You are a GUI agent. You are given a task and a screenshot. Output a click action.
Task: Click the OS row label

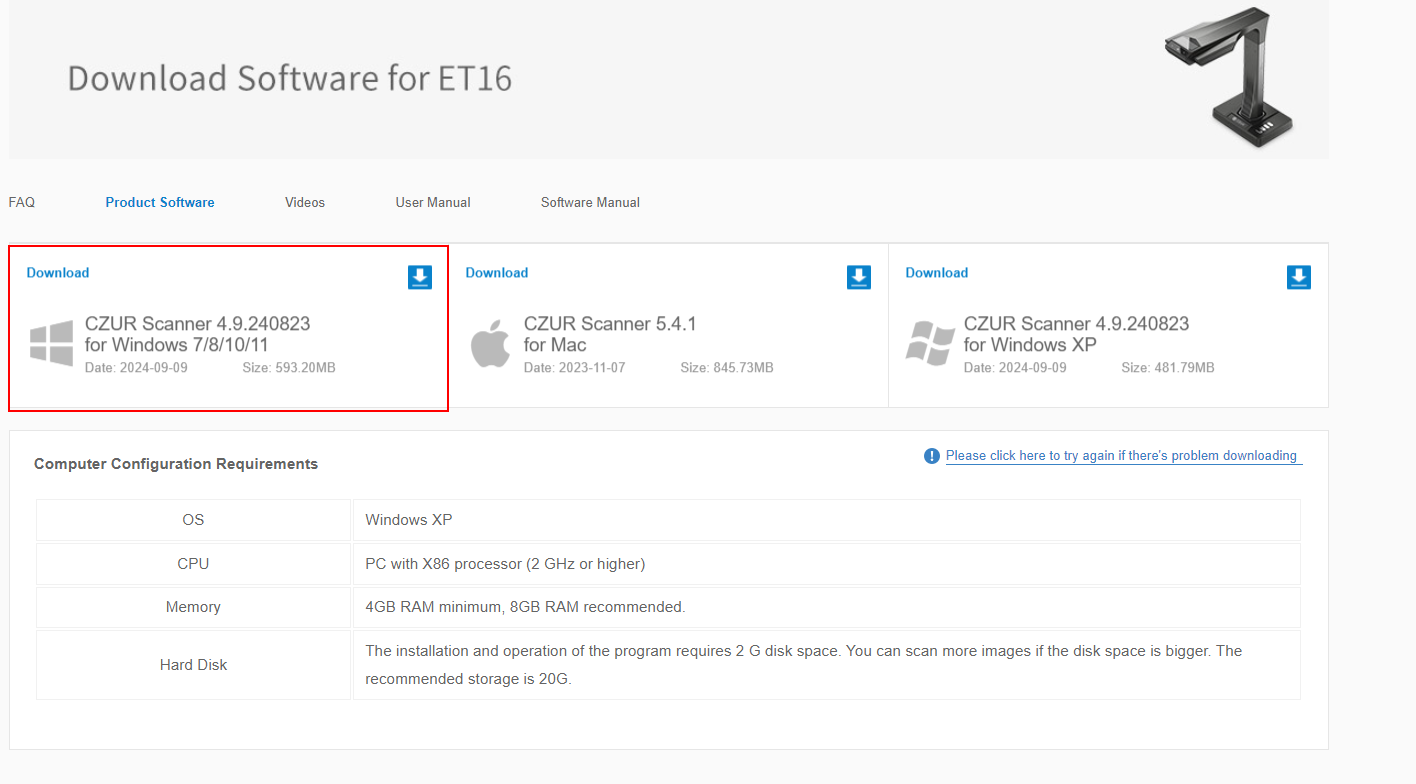click(193, 520)
